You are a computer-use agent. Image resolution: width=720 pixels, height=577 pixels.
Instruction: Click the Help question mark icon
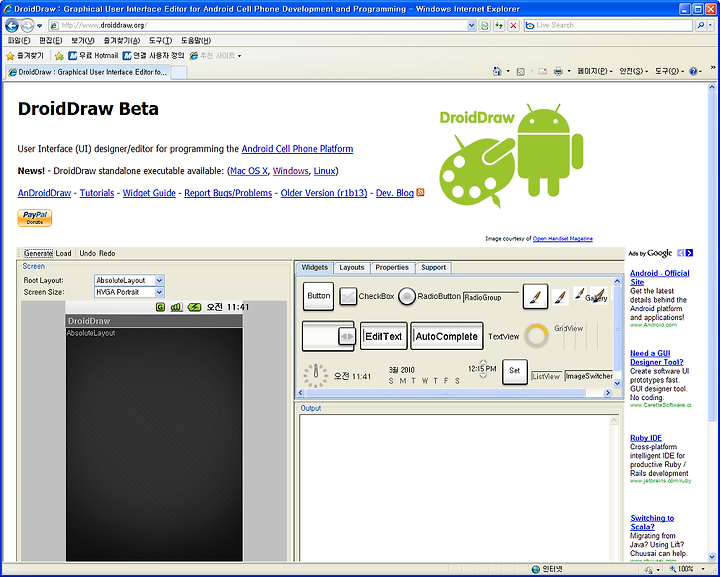(x=693, y=71)
